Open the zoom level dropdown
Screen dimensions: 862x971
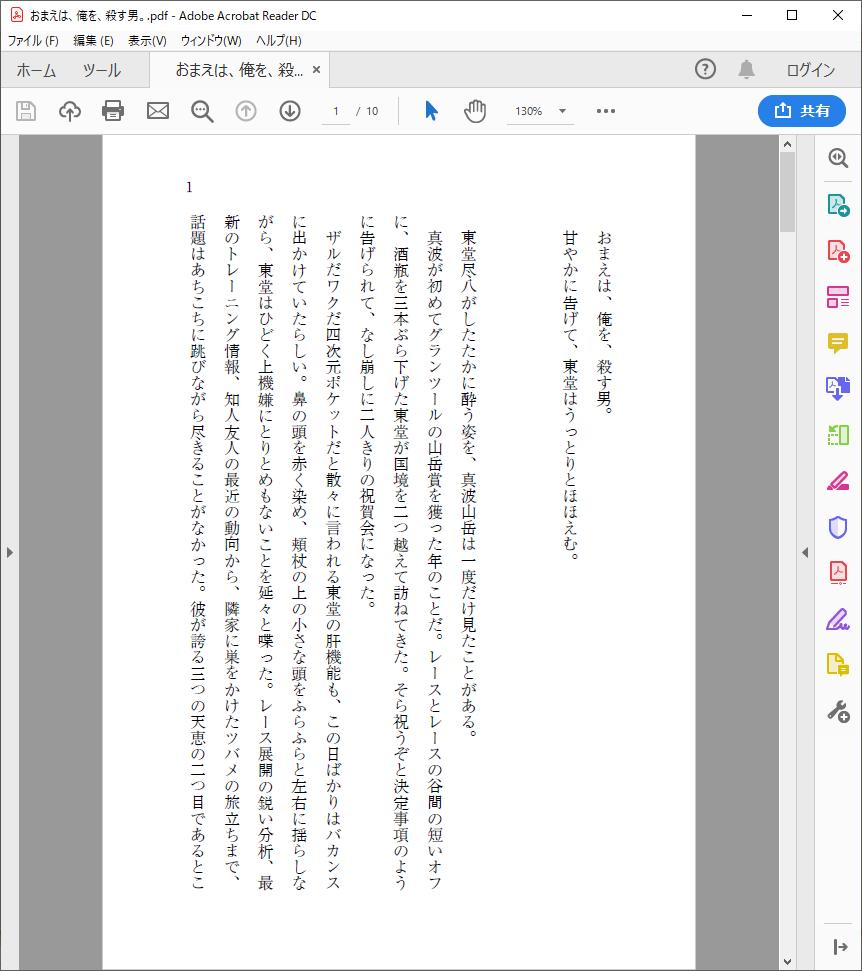pos(562,111)
